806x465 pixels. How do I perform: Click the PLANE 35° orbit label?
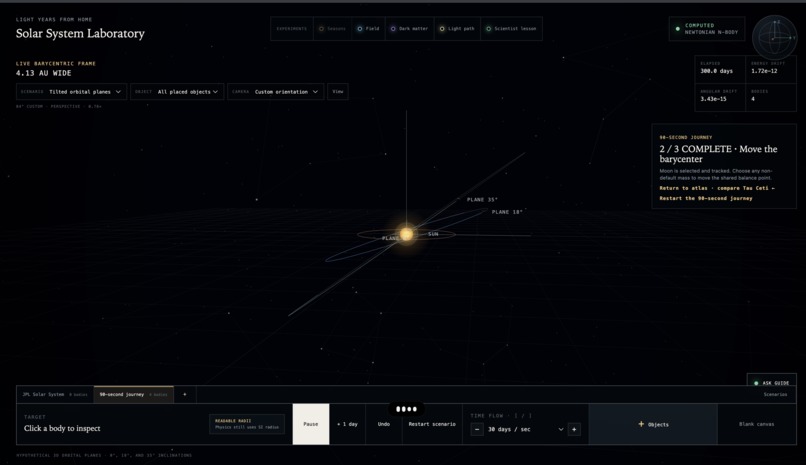click(482, 199)
